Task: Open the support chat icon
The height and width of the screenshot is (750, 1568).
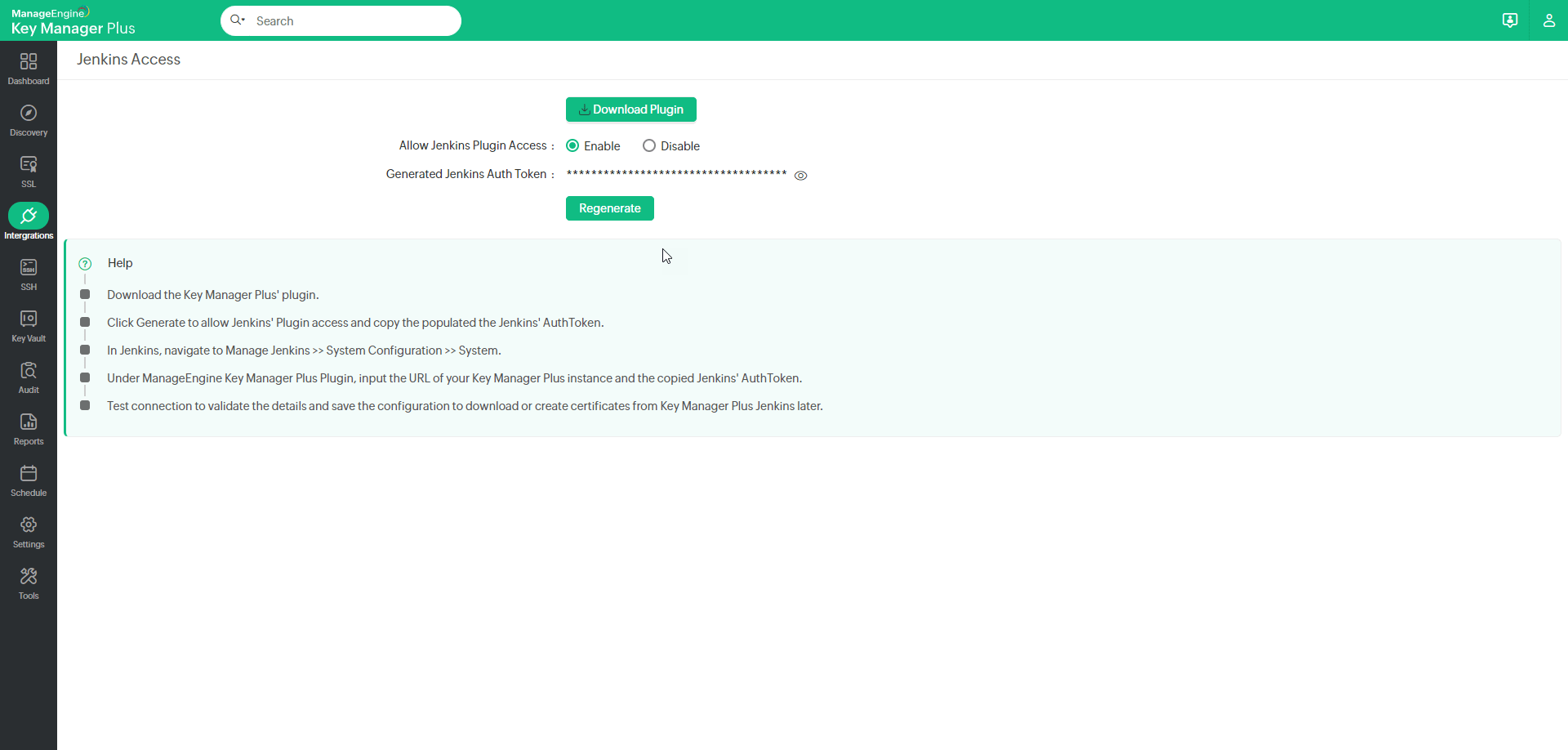Action: [1510, 20]
